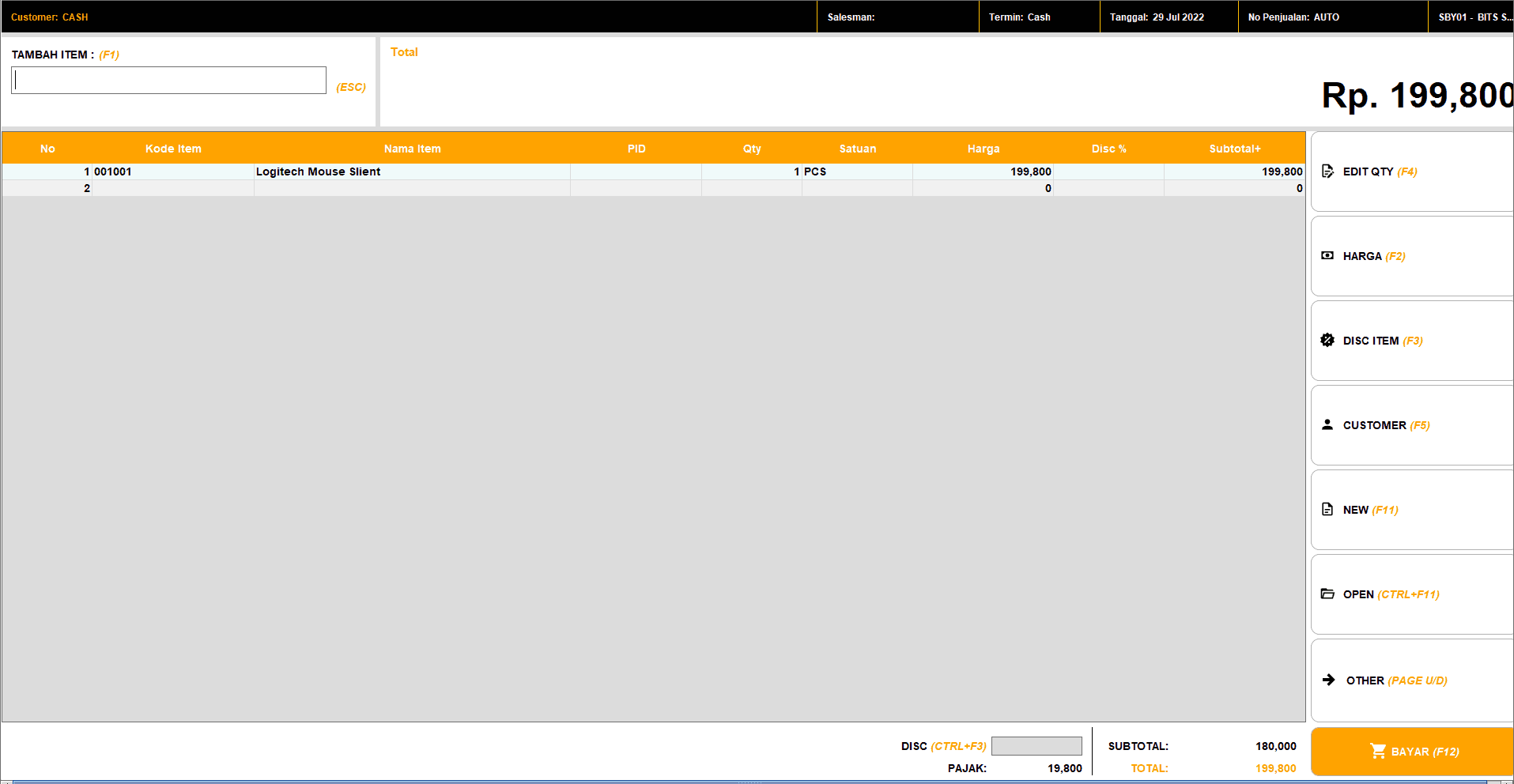Click the Edit Qty pencil icon

(1327, 171)
